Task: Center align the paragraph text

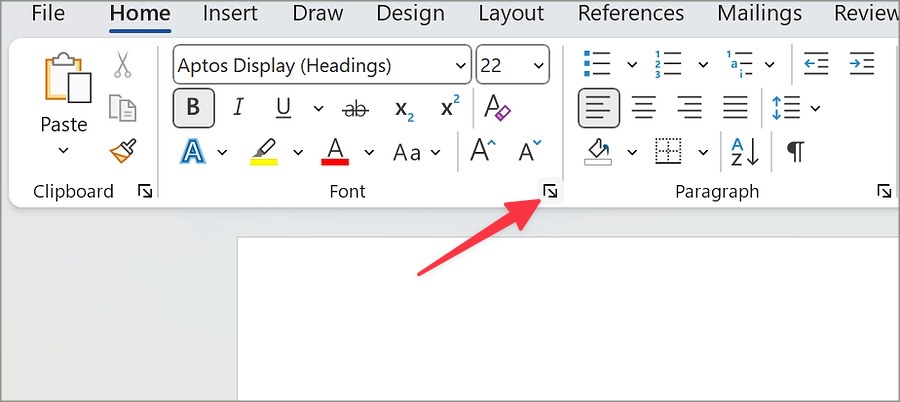Action: (x=644, y=108)
